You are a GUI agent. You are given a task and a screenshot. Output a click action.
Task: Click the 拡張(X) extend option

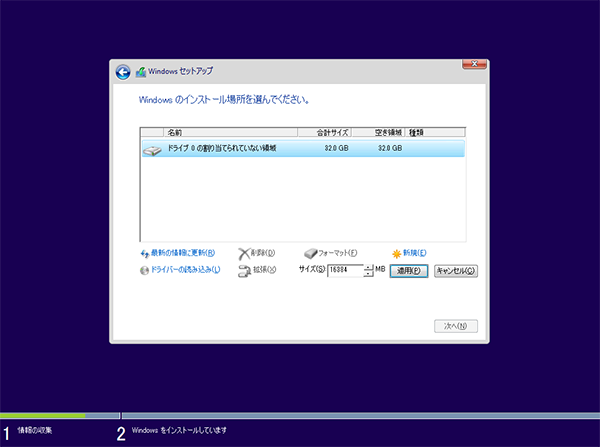(264, 269)
